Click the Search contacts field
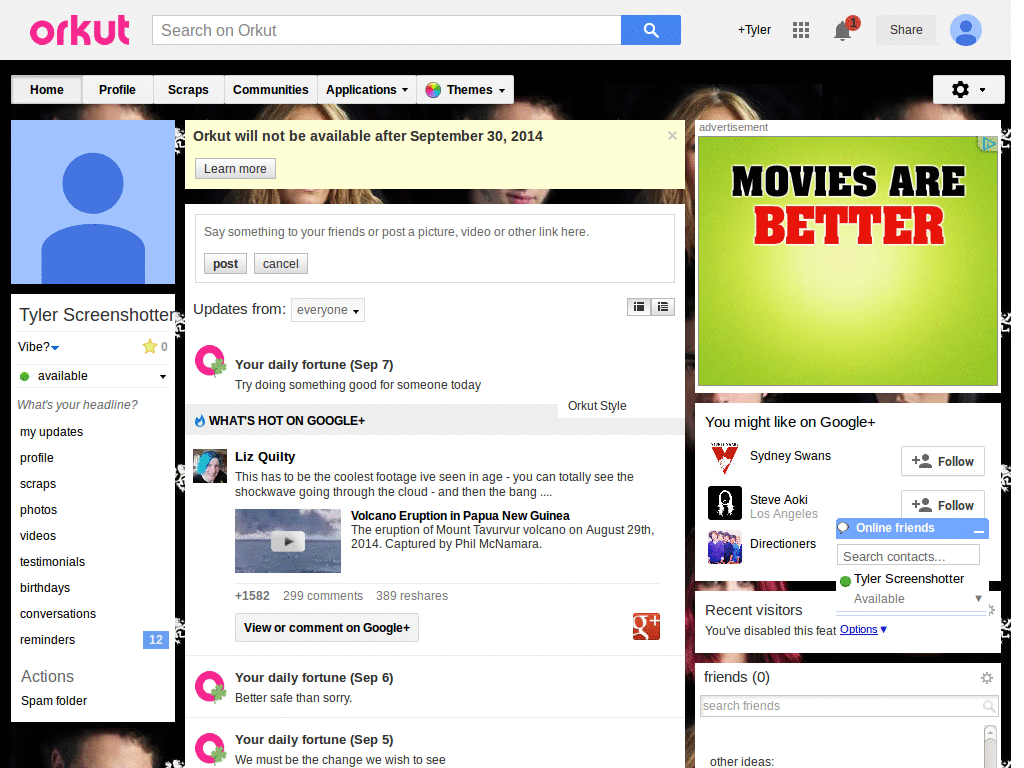The width and height of the screenshot is (1024, 768). pyautogui.click(x=908, y=556)
